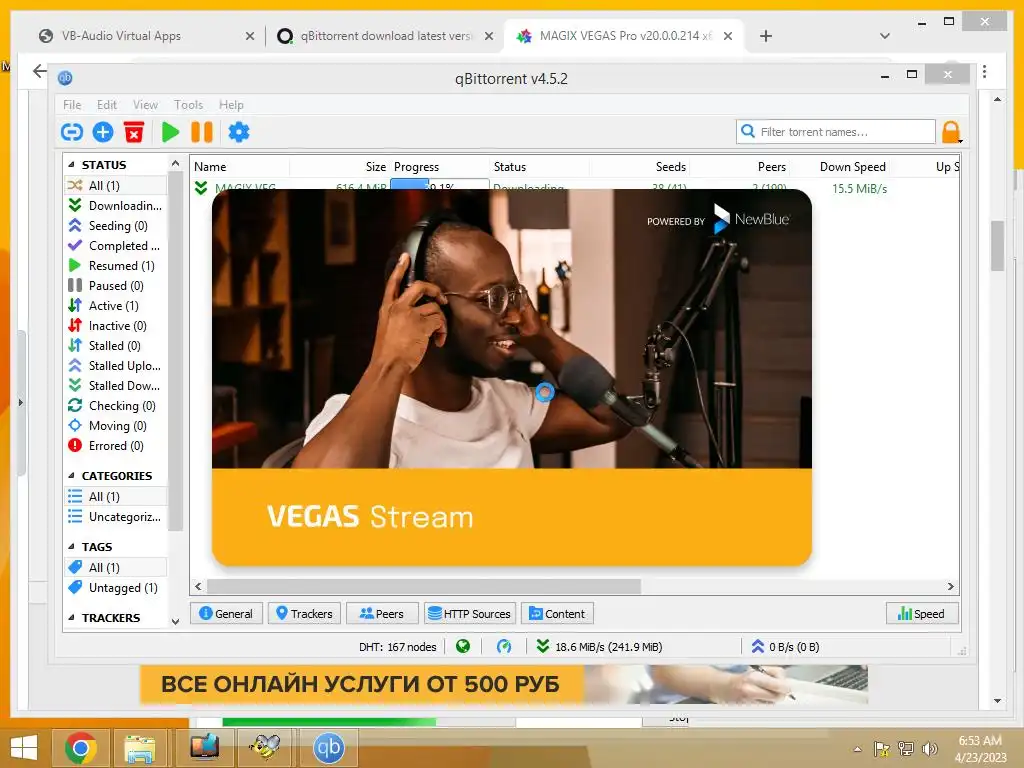Click the qBittorrent taskbar icon
Viewport: 1024px width, 768px height.
pyautogui.click(x=328, y=748)
